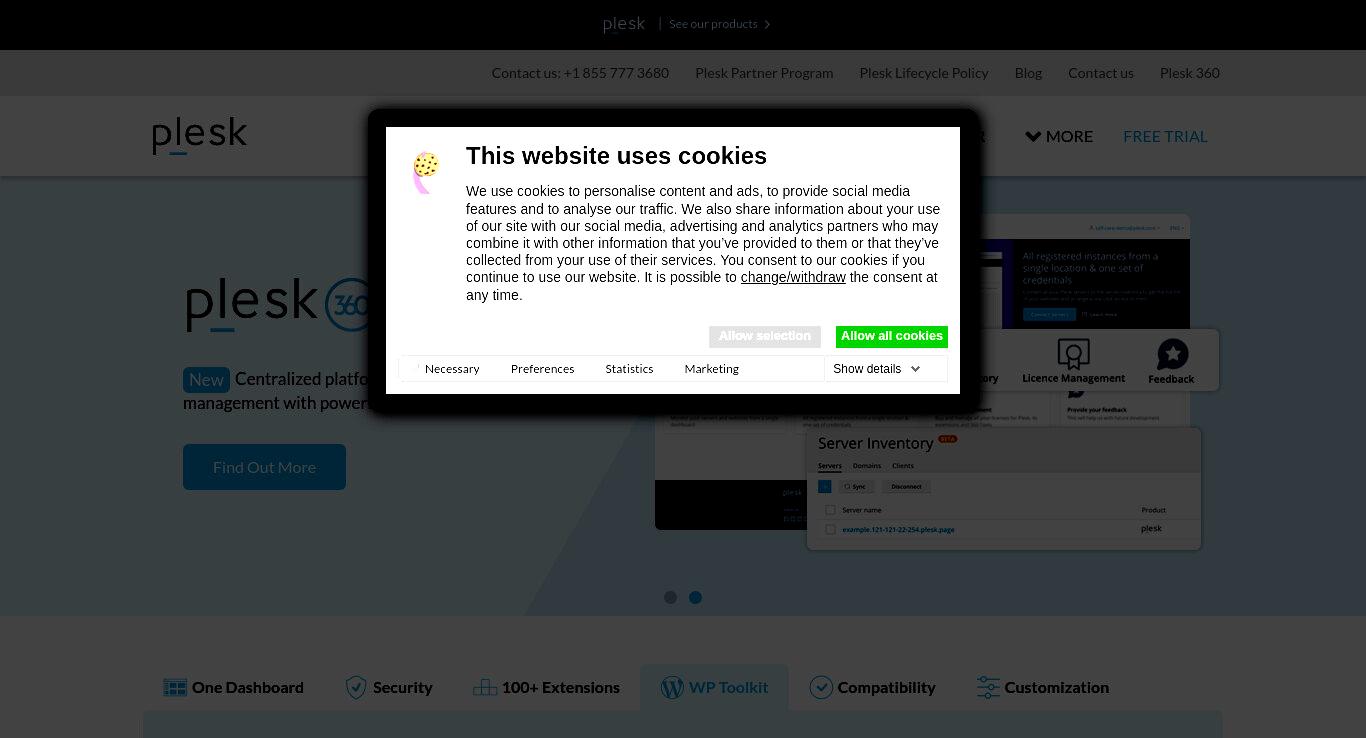This screenshot has width=1366, height=738.
Task: Click the 100+ Extensions blocks icon
Action: [485, 687]
